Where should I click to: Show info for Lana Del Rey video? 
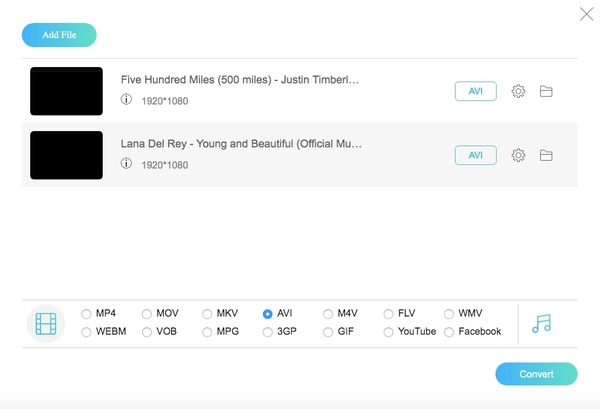tap(127, 163)
